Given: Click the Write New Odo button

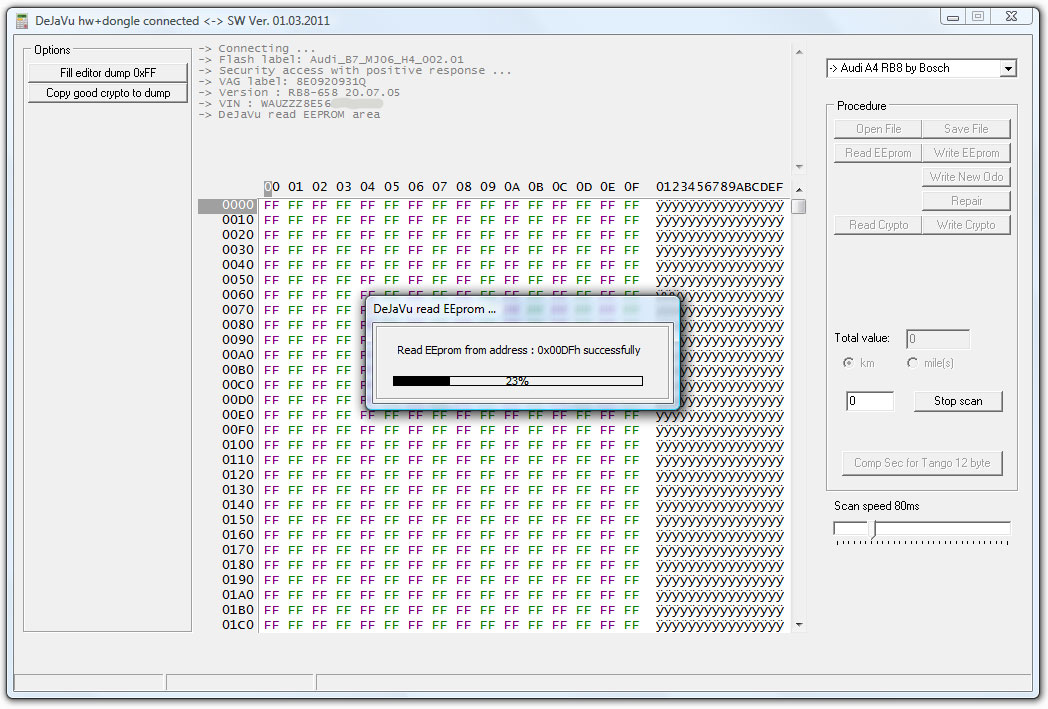Looking at the screenshot, I should click(x=965, y=177).
